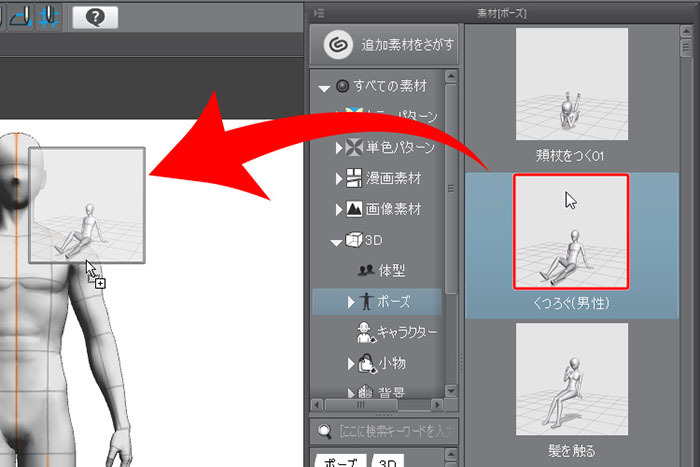The height and width of the screenshot is (467, 700).
Task: Select the 単色パターン icon
Action: pyautogui.click(x=354, y=147)
